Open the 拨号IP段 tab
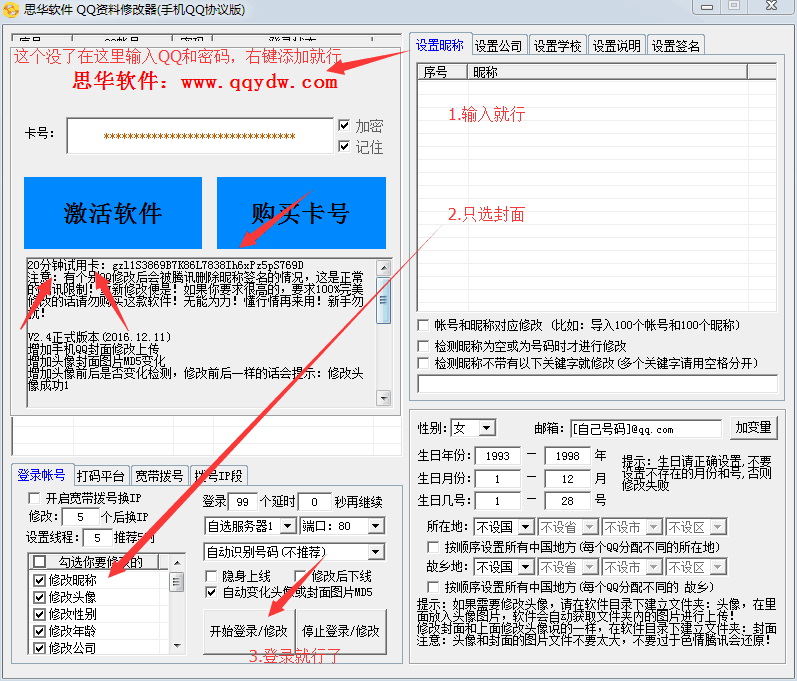Viewport: 797px width, 681px height. (219, 476)
